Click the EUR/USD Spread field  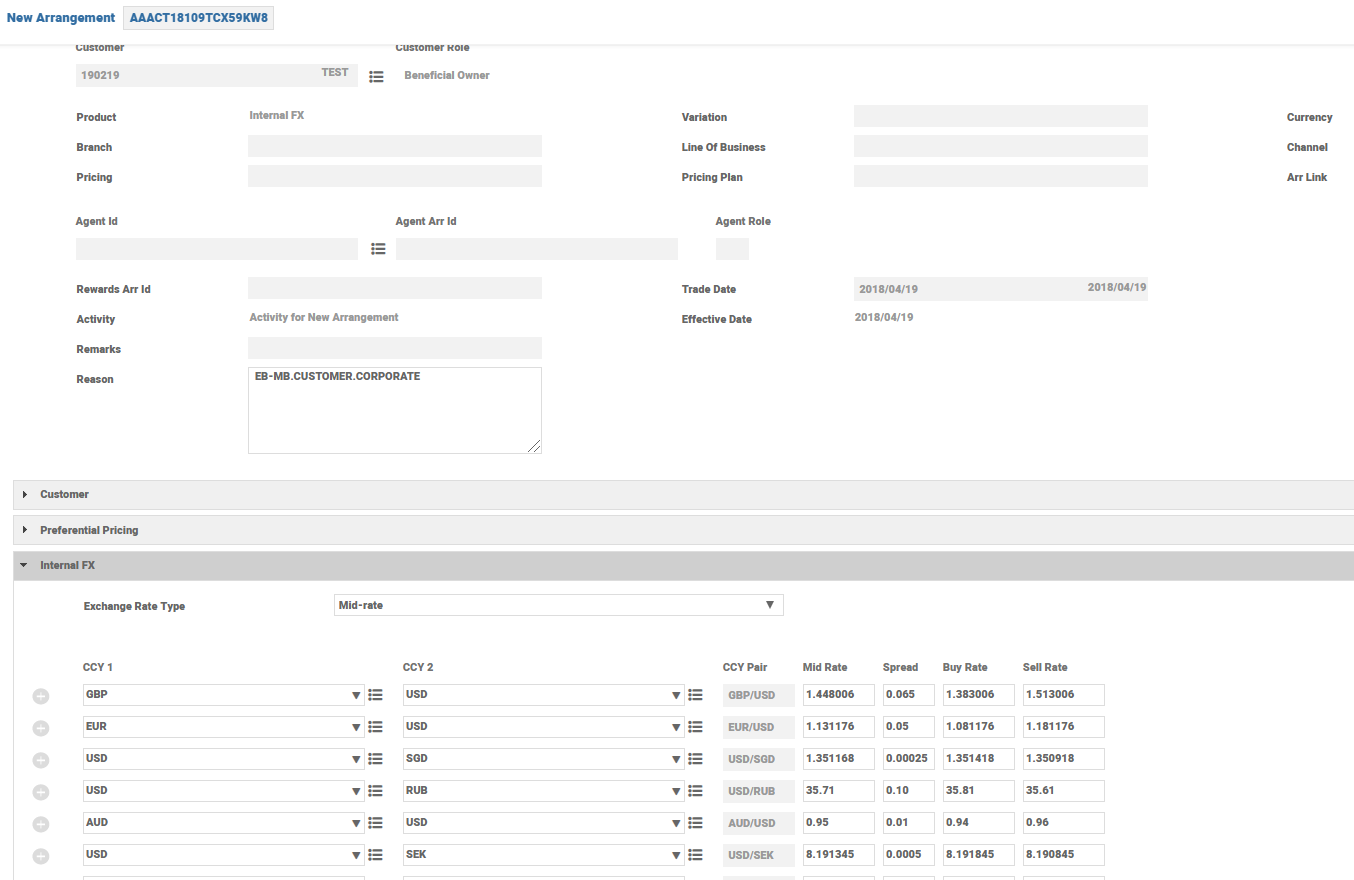point(908,727)
